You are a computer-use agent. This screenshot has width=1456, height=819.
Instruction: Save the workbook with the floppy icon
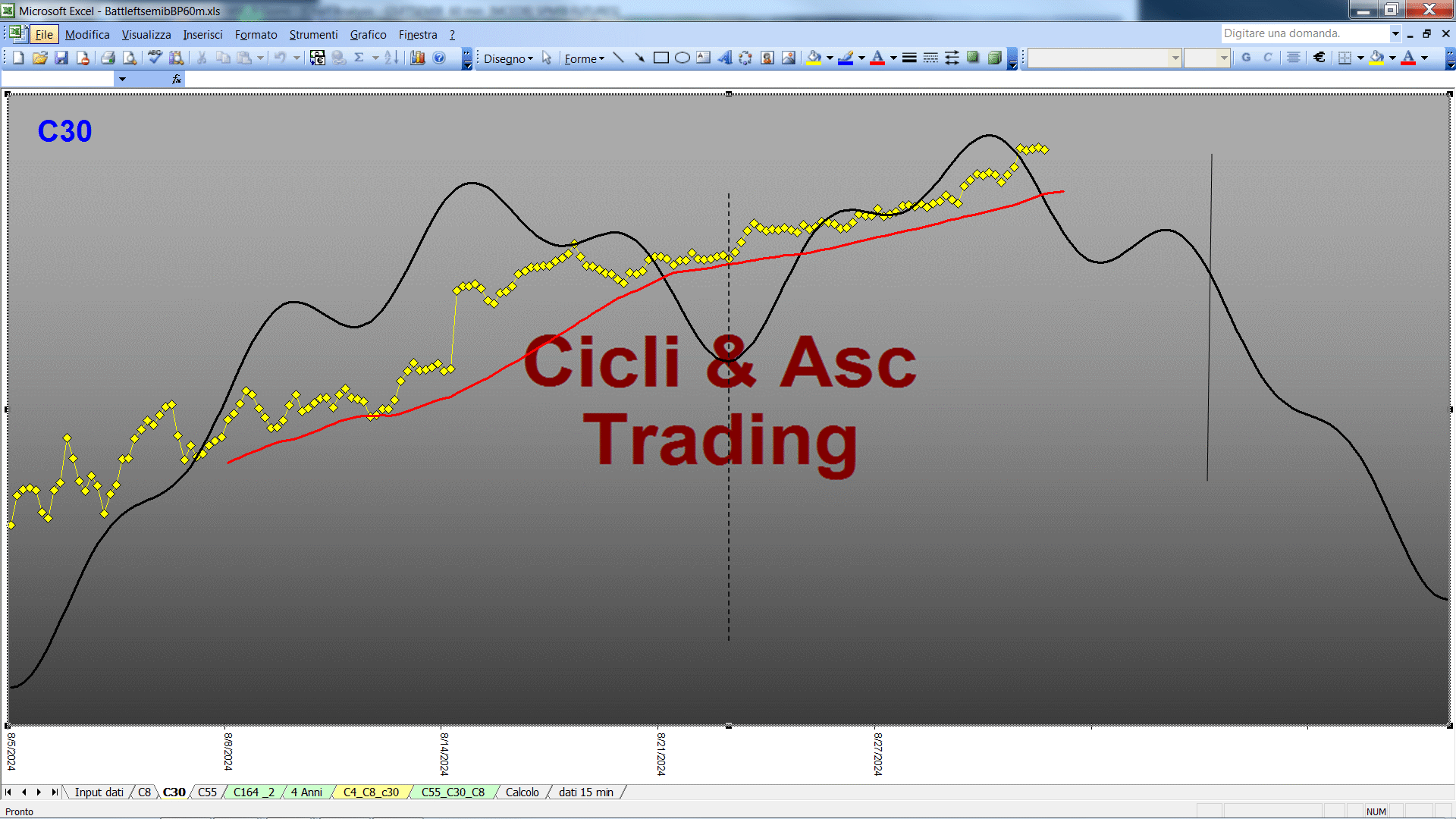[x=61, y=58]
